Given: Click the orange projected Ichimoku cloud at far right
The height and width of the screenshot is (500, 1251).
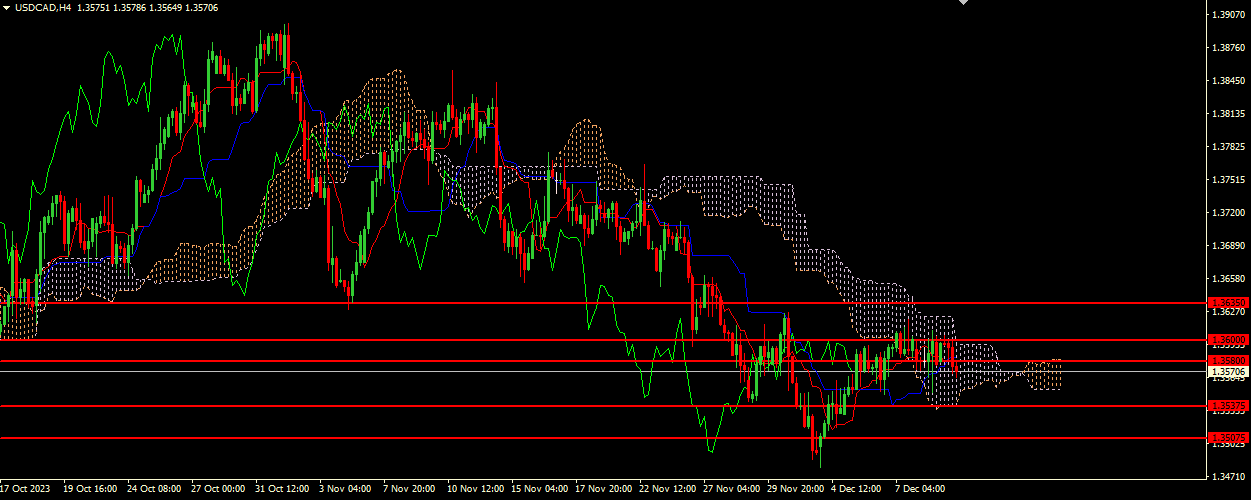Looking at the screenshot, I should coord(1047,375).
